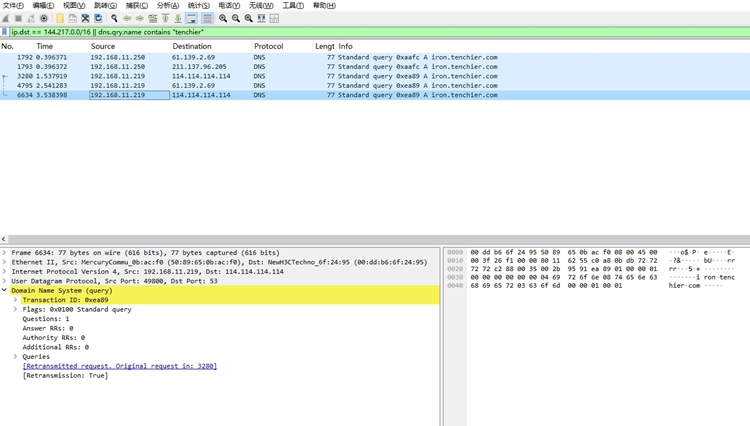Open the 统计(S) menu
Image resolution: width=750 pixels, height=426 pixels.
[199, 5]
